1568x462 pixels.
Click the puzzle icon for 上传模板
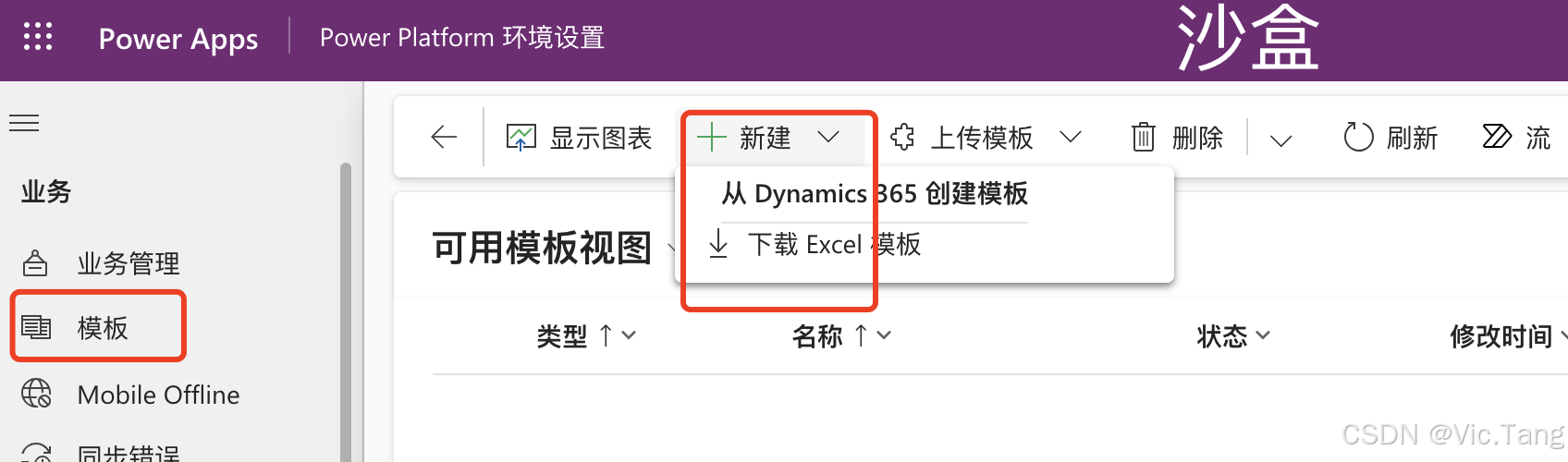pyautogui.click(x=902, y=138)
